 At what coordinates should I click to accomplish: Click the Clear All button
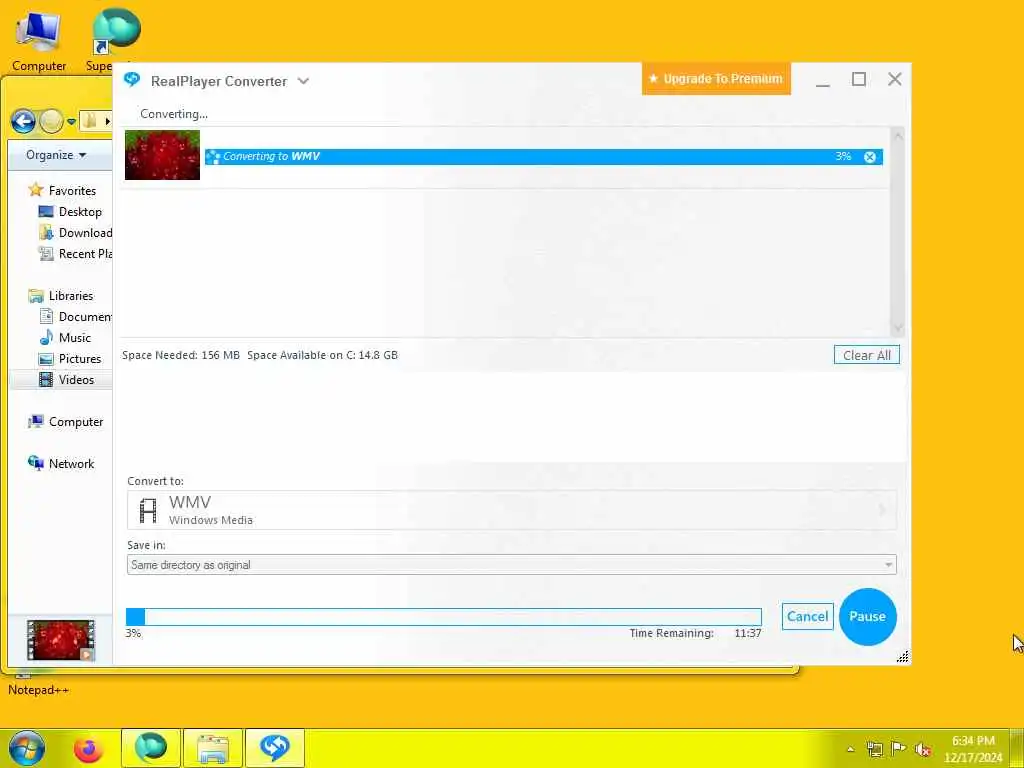[867, 355]
